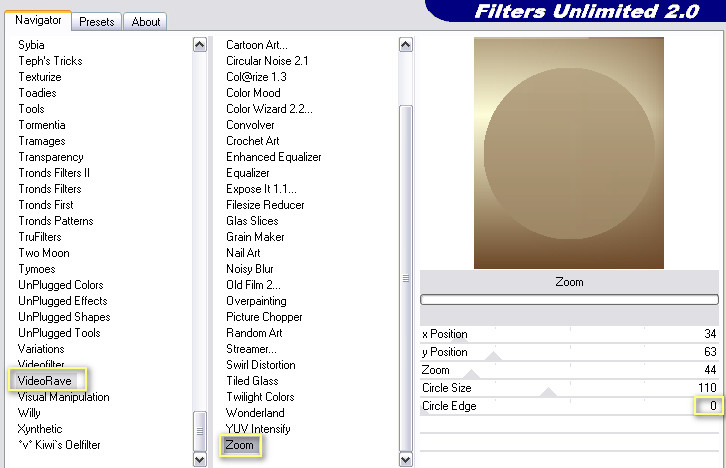The height and width of the screenshot is (468, 726).
Task: Click the filter list scroll-up arrow
Action: click(406, 45)
